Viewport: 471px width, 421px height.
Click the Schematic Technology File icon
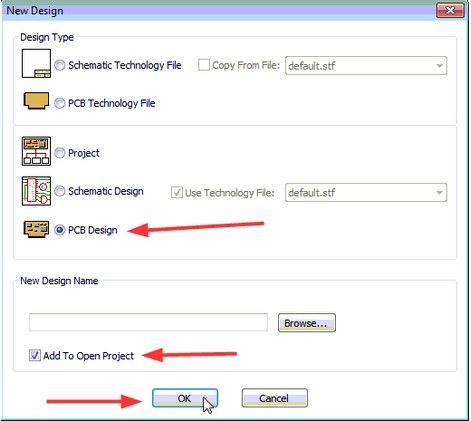click(36, 63)
